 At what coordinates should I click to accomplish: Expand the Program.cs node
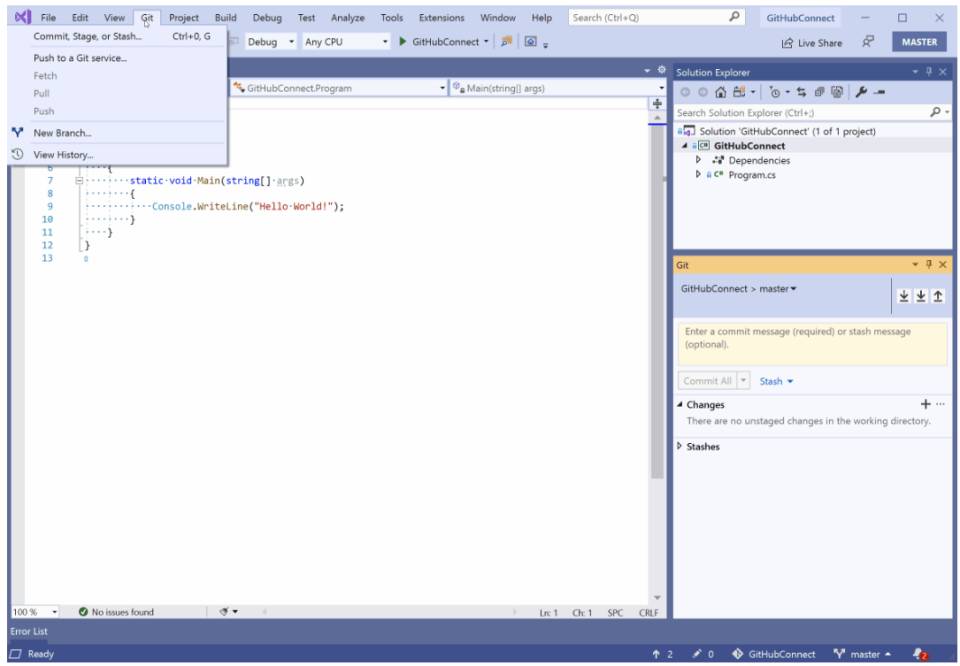pos(698,174)
